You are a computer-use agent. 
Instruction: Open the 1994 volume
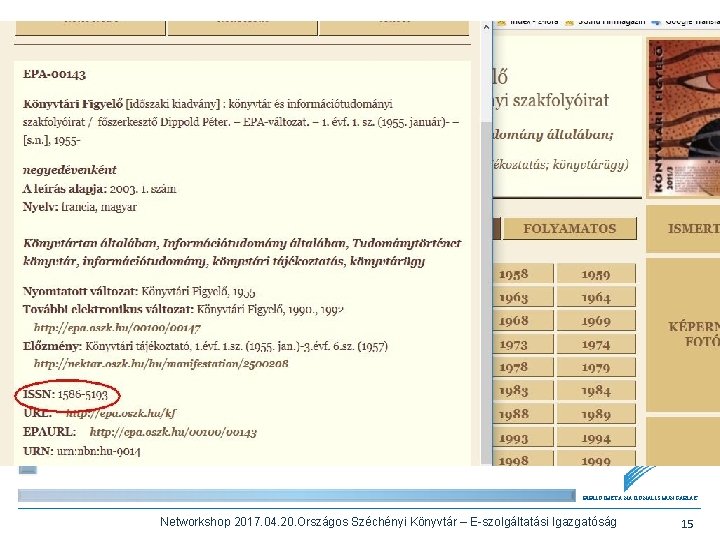pyautogui.click(x=596, y=438)
